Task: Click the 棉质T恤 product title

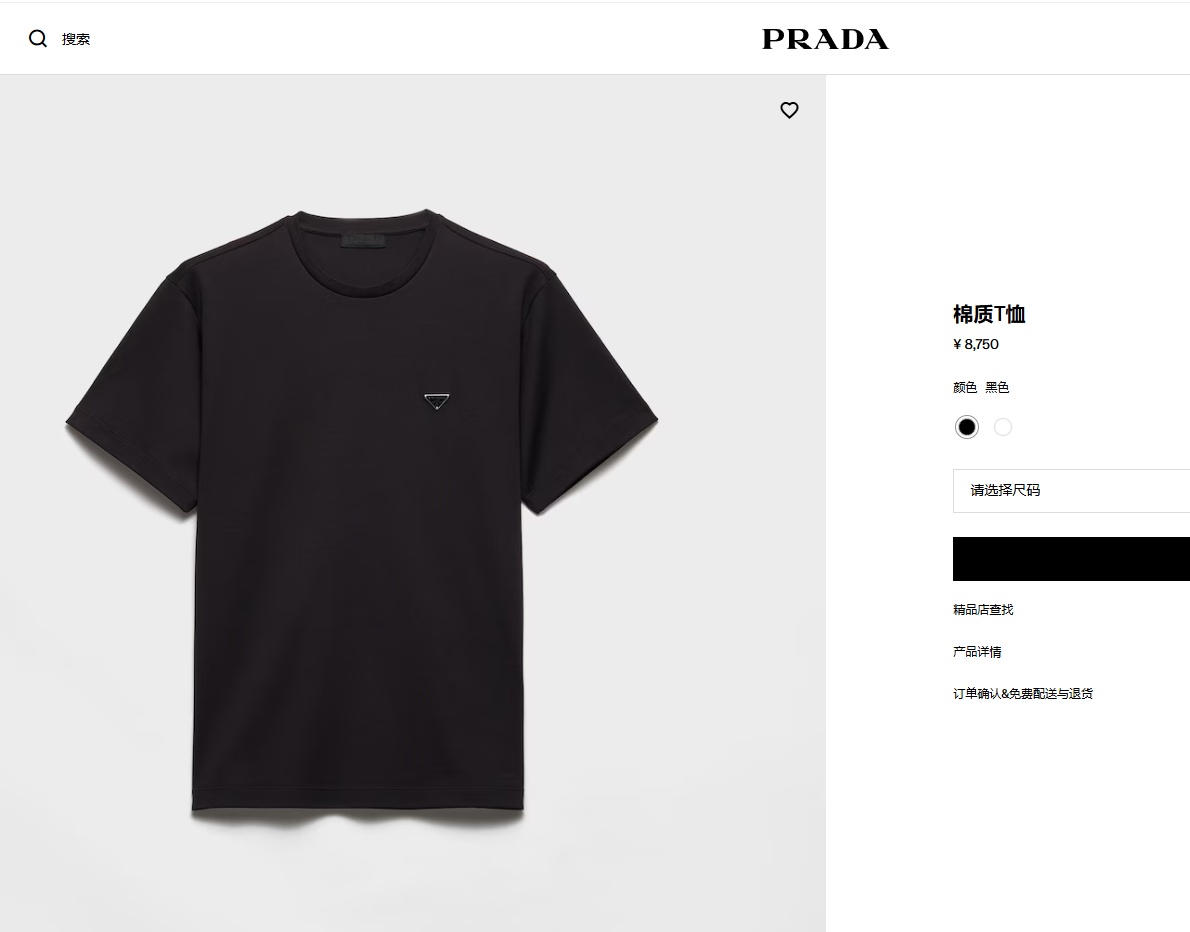Action: pos(989,313)
